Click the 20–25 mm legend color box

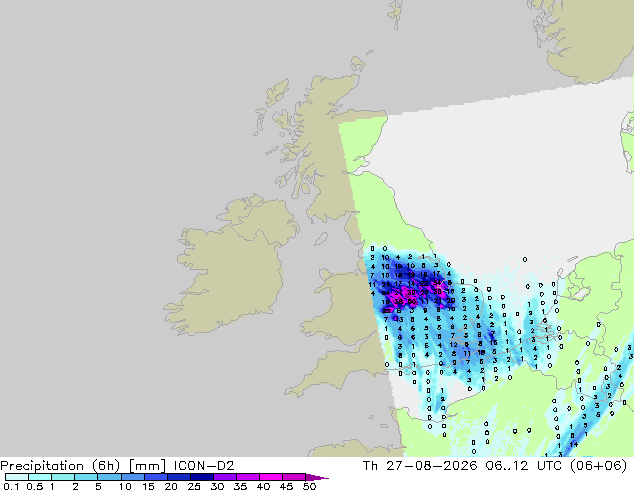179,477
